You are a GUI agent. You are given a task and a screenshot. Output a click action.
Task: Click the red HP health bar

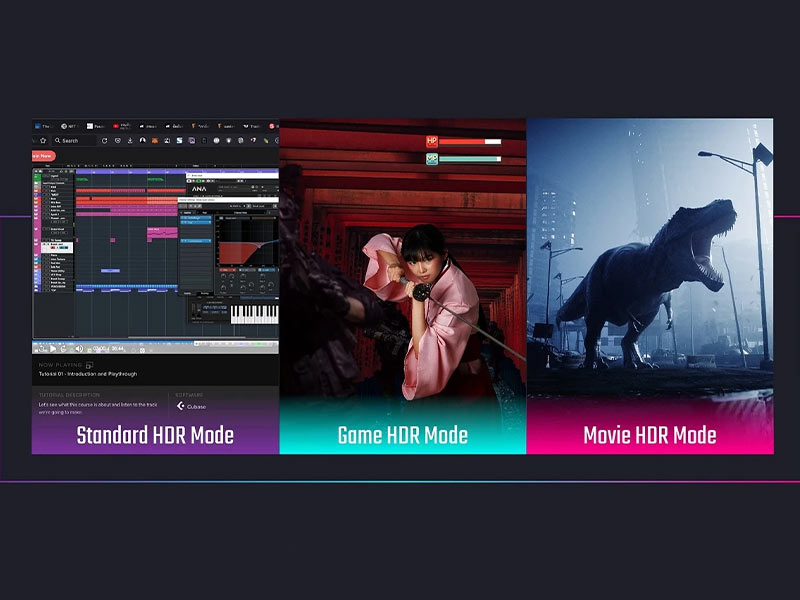(470, 141)
